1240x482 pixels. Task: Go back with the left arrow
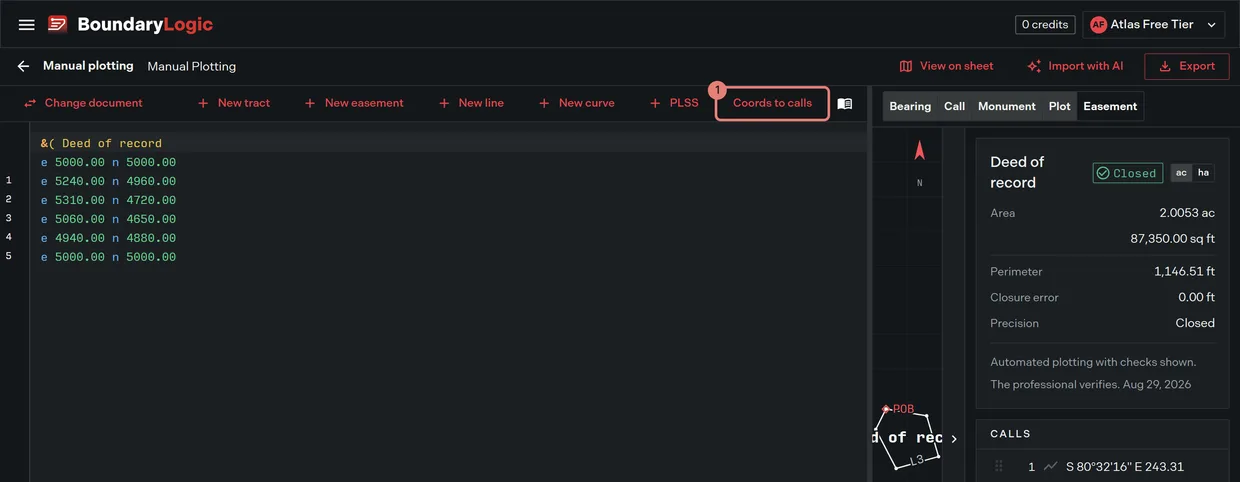pyautogui.click(x=23, y=66)
